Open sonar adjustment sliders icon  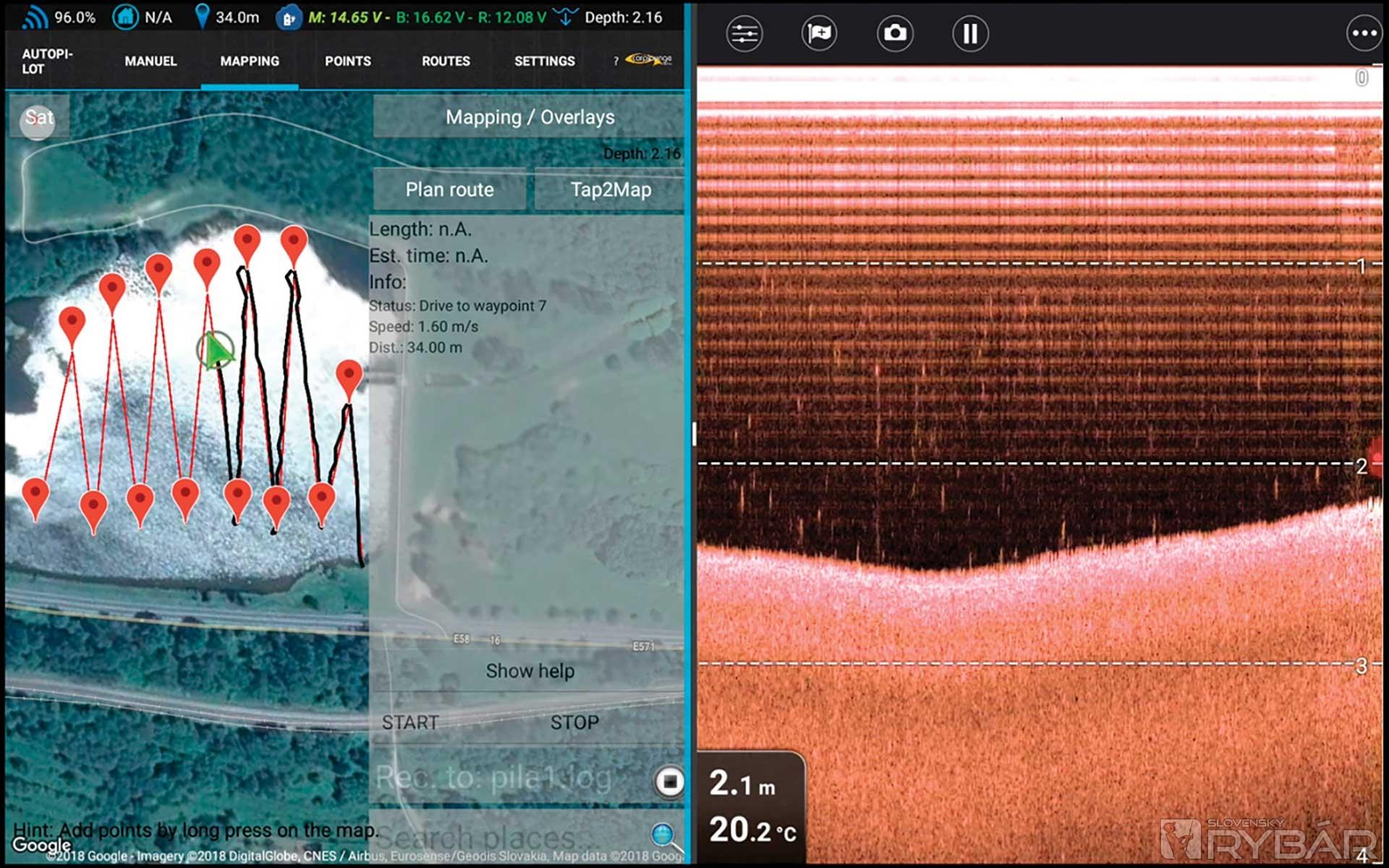point(744,33)
